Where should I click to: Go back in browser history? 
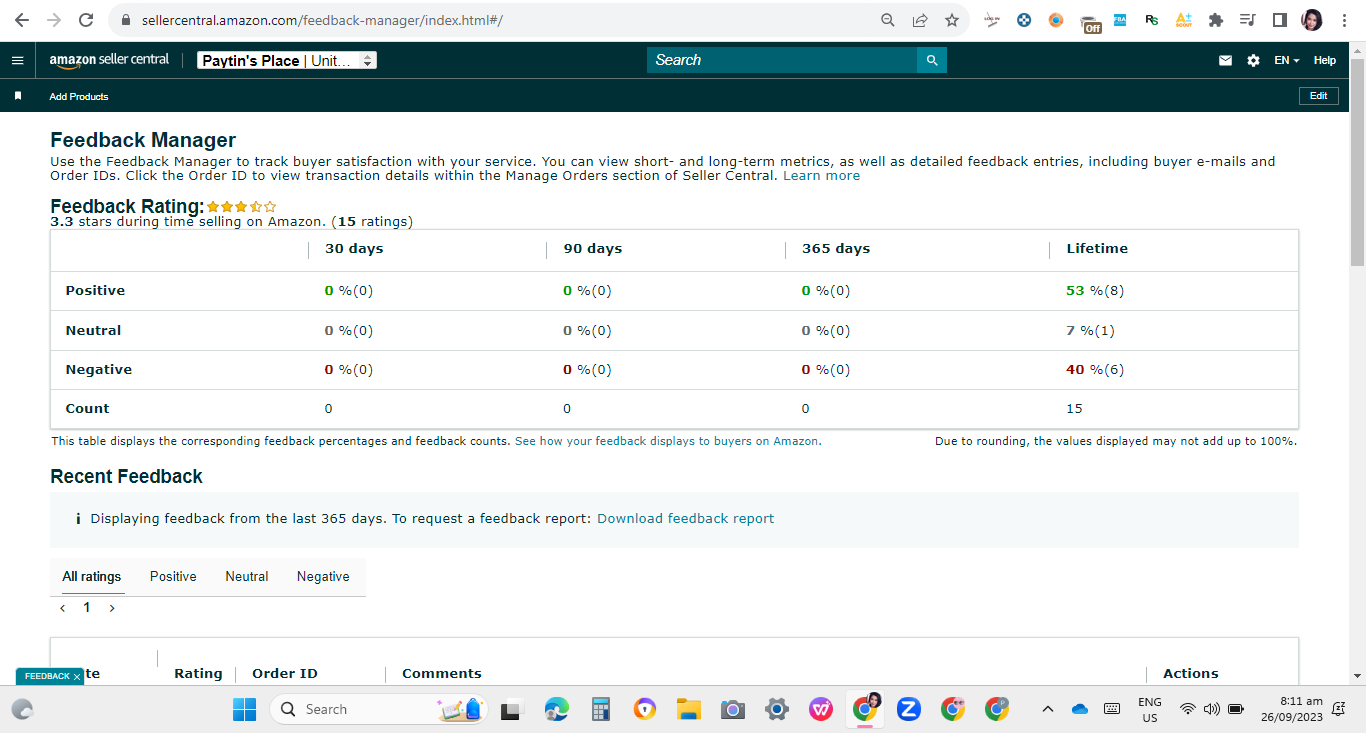point(22,20)
